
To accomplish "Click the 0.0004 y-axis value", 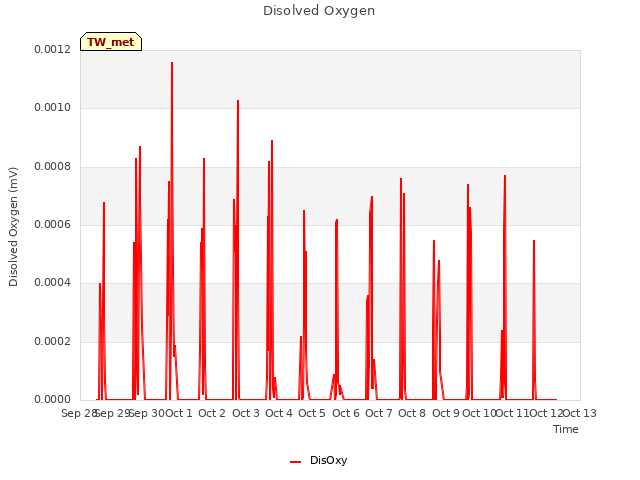I will (x=53, y=283).
